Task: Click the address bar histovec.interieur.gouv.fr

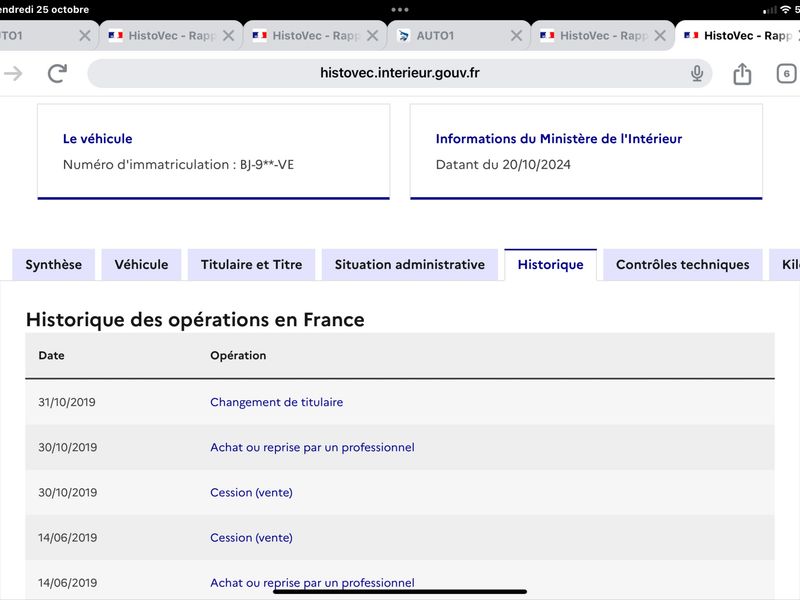Action: coord(399,73)
